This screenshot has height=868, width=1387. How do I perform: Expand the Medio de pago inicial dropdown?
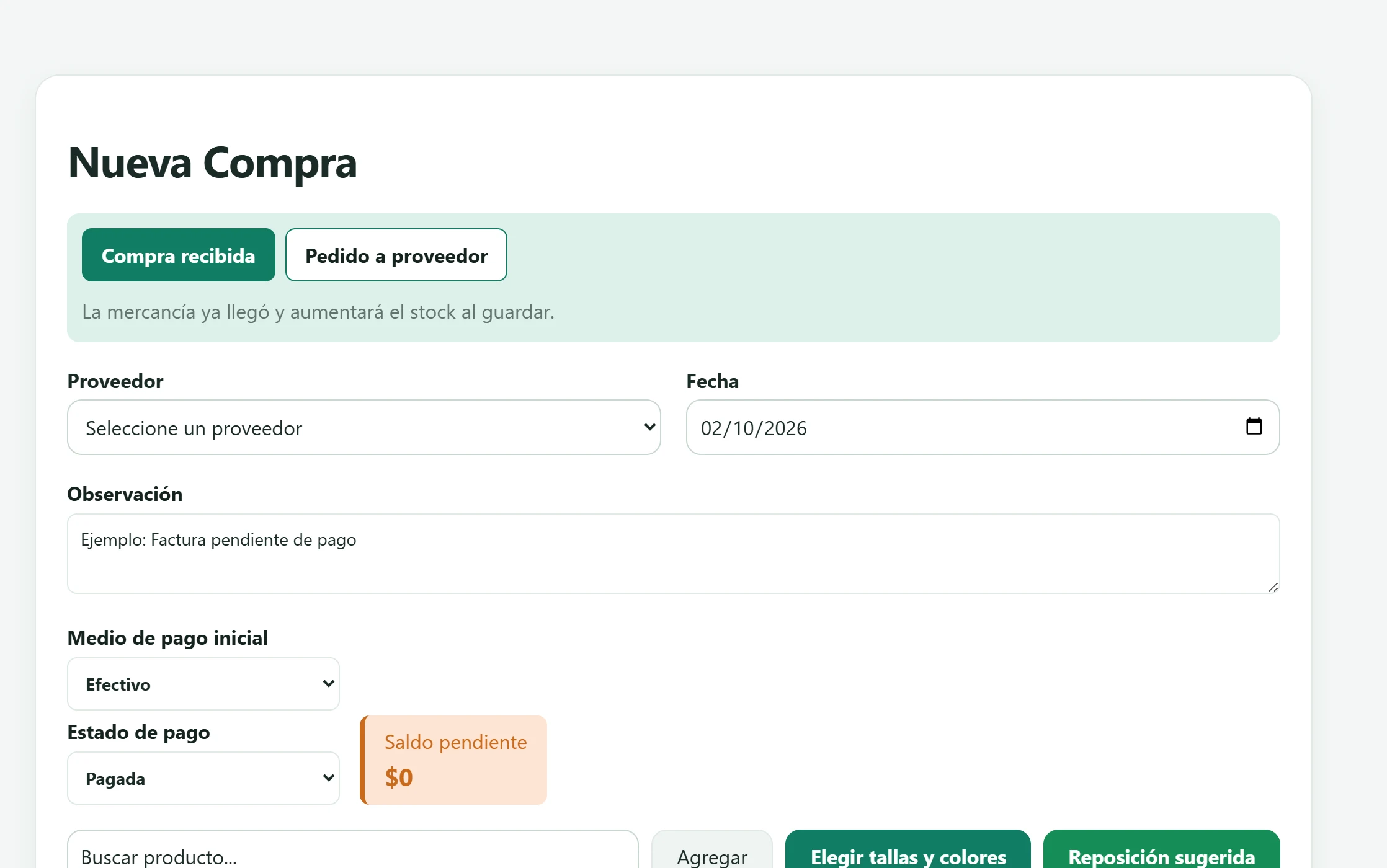coord(203,684)
